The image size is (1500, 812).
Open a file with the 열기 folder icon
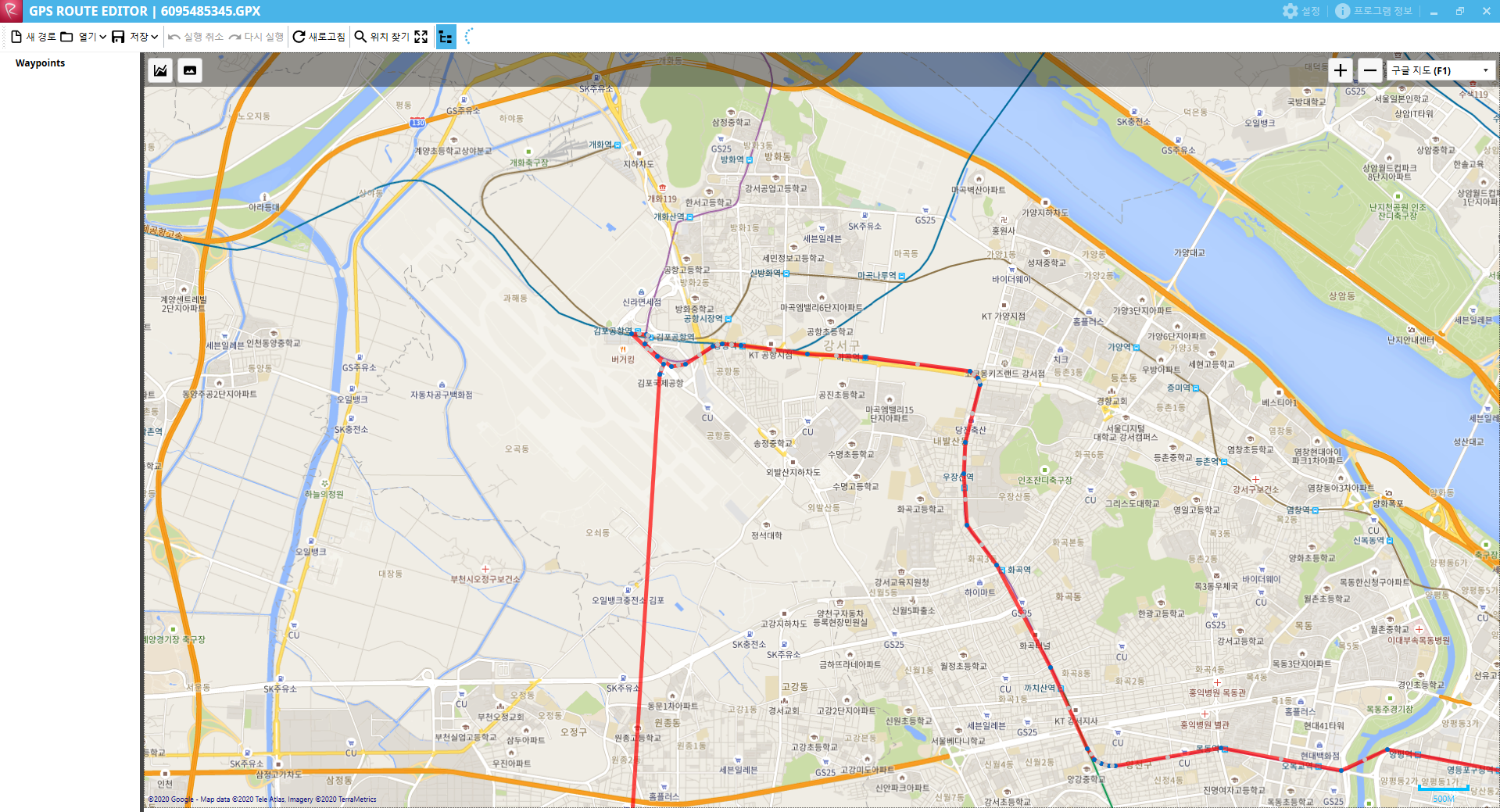click(67, 37)
